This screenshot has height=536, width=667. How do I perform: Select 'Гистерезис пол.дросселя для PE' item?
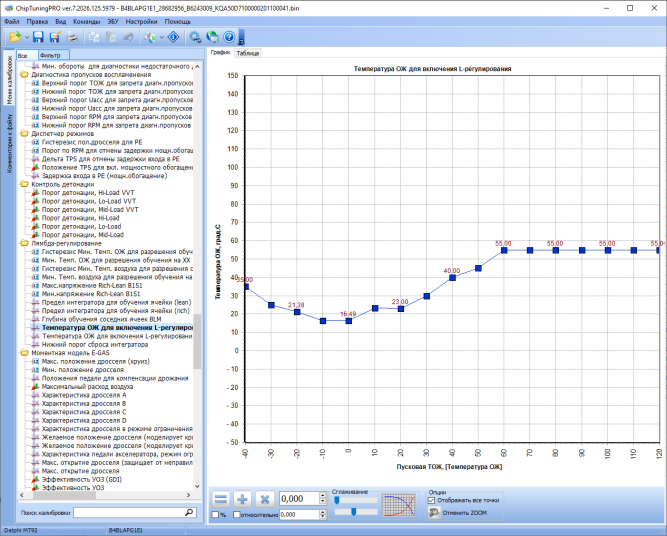click(92, 142)
